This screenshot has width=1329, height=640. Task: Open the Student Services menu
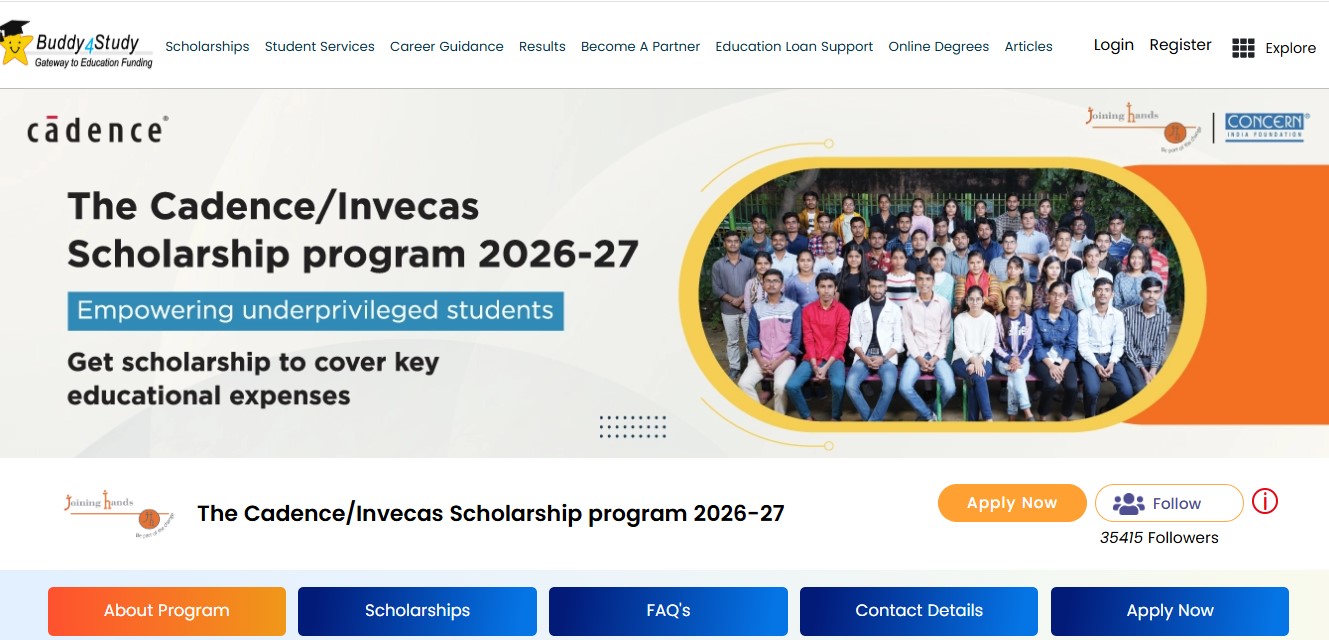(x=319, y=47)
